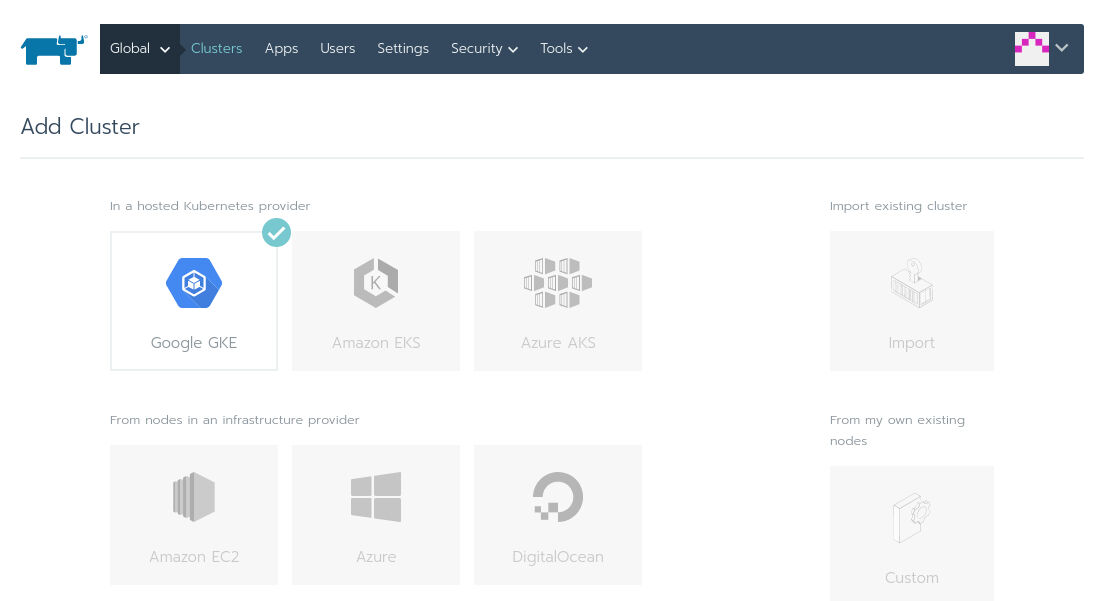Click the Azure AKS label
This screenshot has height=601, width=1104.
point(558,343)
